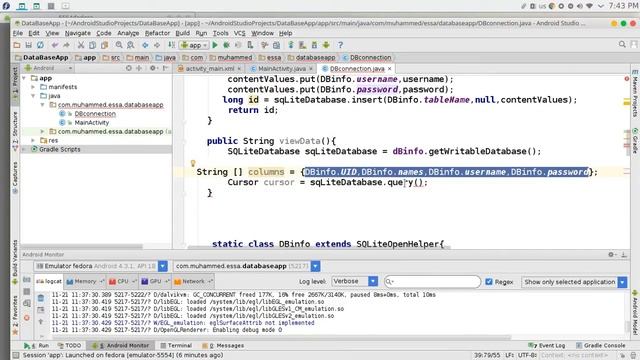Switch to the activity_main.xml tab
The height and width of the screenshot is (360, 640).
point(209,69)
